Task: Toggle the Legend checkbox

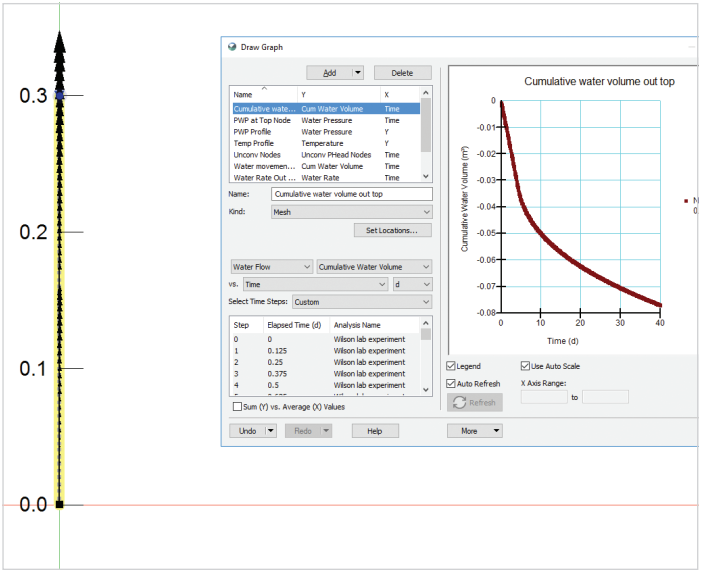Action: [451, 366]
